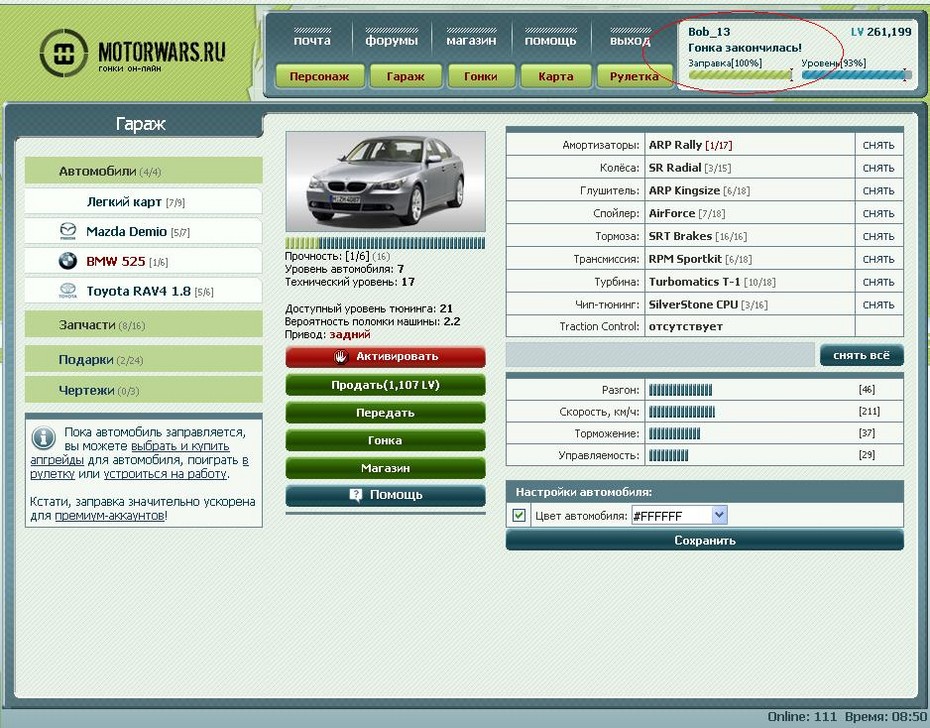This screenshot has height=728, width=930.
Task: Click the red Активировать button
Action: pyautogui.click(x=386, y=357)
